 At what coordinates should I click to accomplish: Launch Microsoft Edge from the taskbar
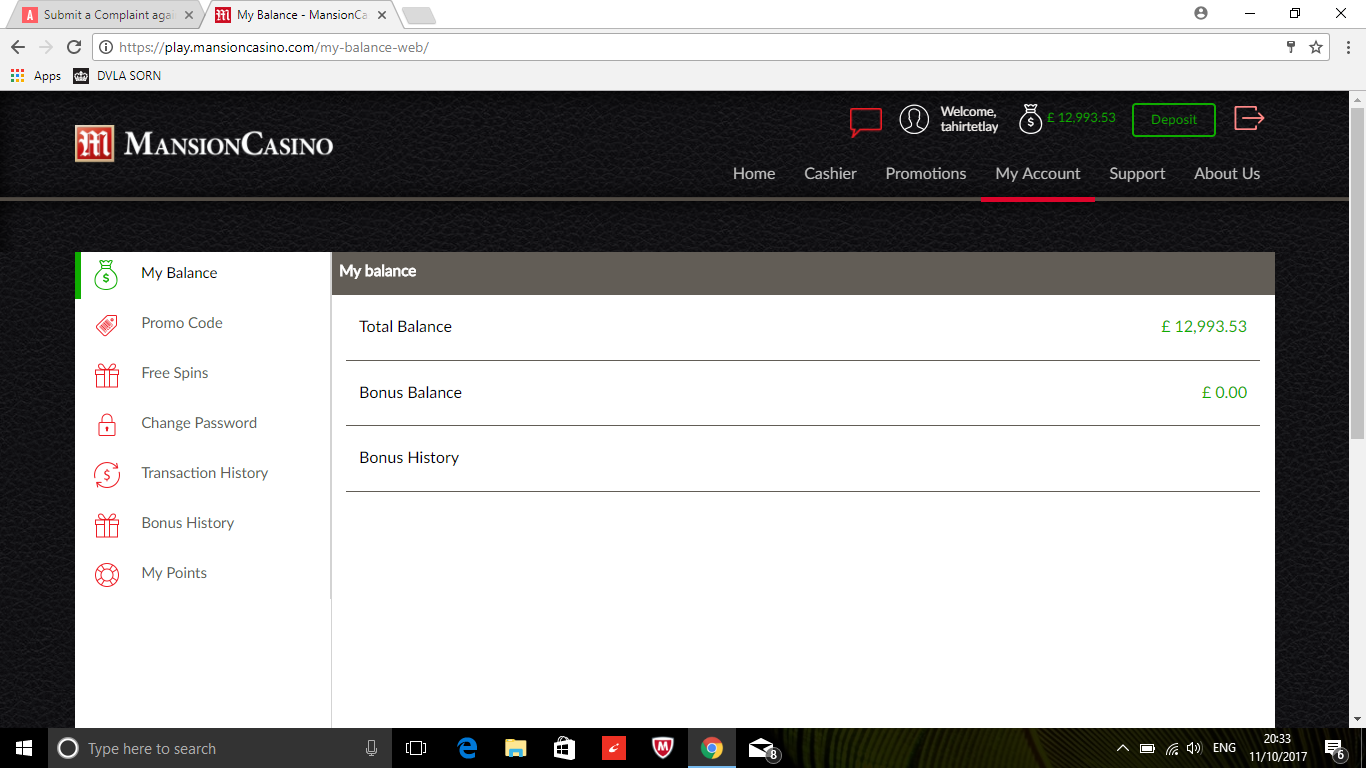(466, 748)
